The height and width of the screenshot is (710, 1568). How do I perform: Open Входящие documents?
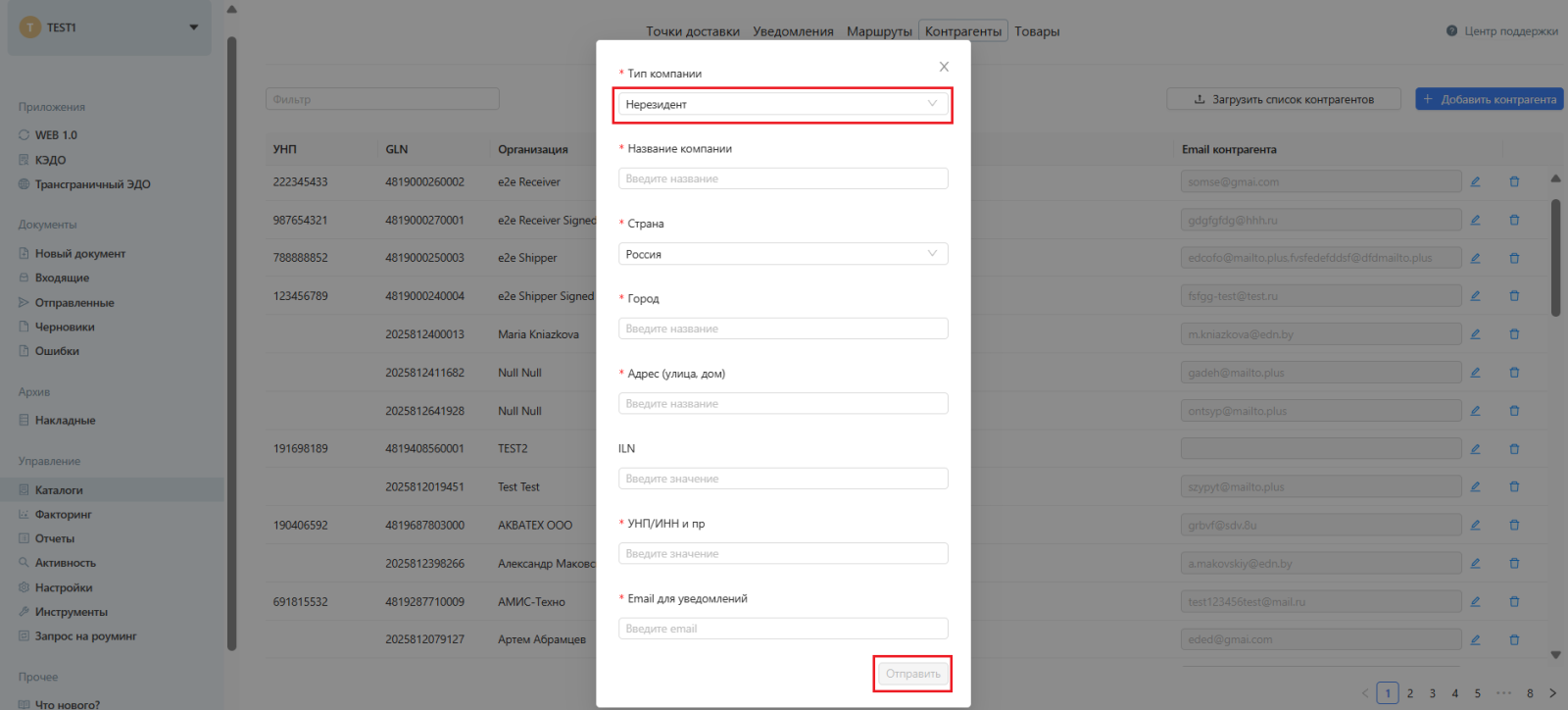click(54, 279)
